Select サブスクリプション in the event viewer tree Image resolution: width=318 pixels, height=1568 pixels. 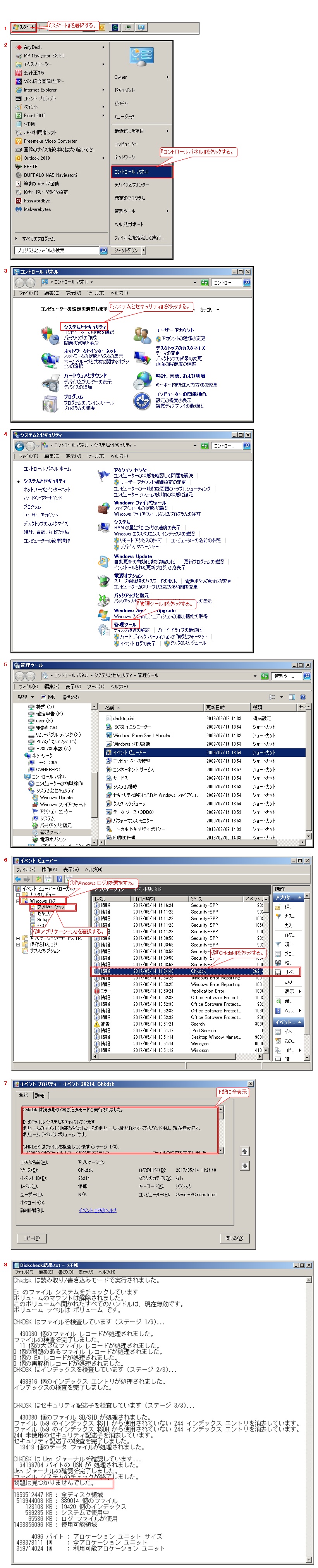point(45,950)
